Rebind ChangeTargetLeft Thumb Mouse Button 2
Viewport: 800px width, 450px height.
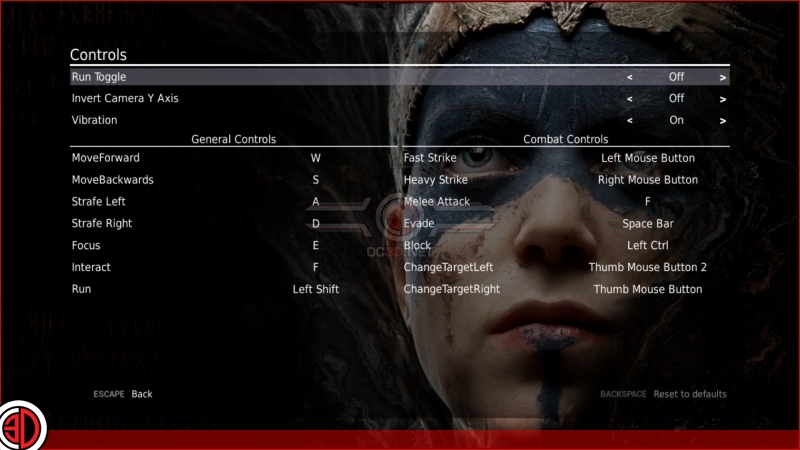coord(647,267)
